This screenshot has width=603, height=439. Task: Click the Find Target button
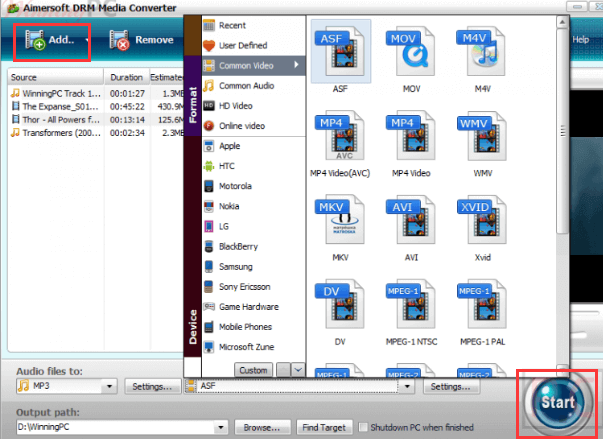pos(323,428)
